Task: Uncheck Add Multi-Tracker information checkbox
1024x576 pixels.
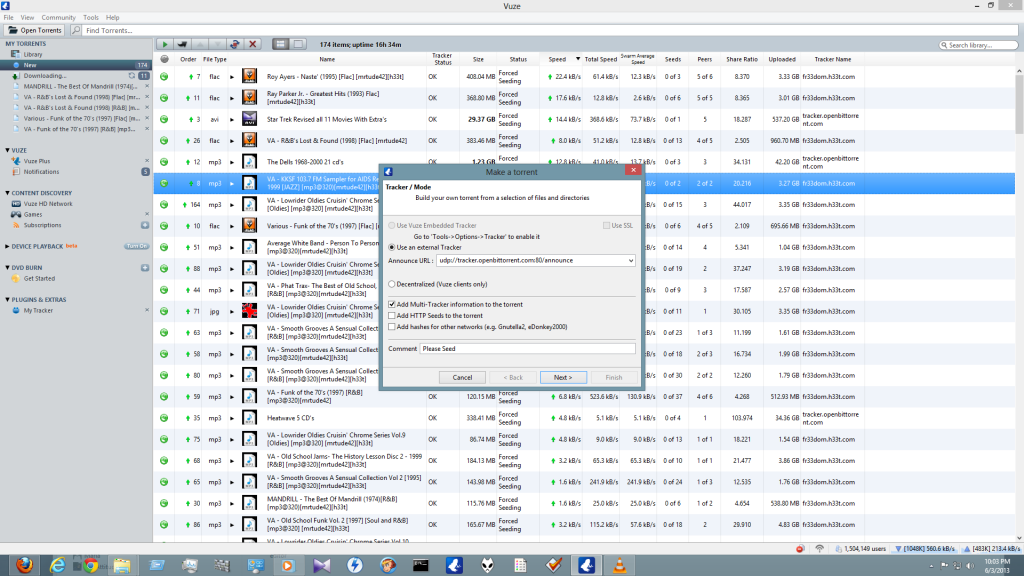Action: (x=392, y=304)
